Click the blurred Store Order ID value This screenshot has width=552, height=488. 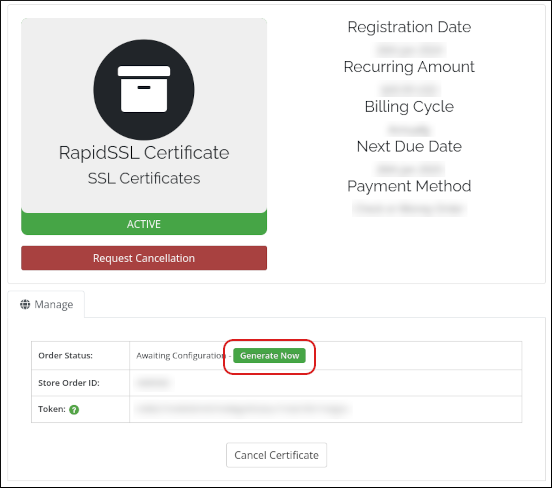coord(154,383)
